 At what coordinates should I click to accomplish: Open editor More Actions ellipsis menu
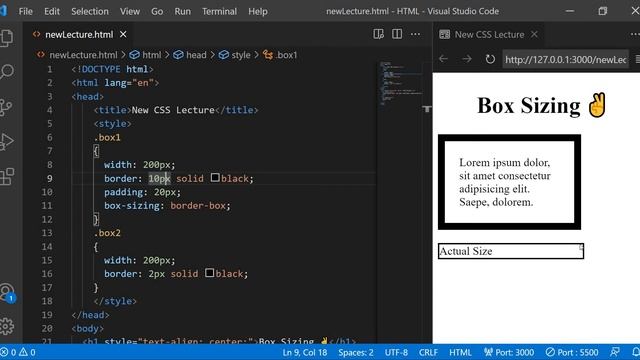point(415,34)
